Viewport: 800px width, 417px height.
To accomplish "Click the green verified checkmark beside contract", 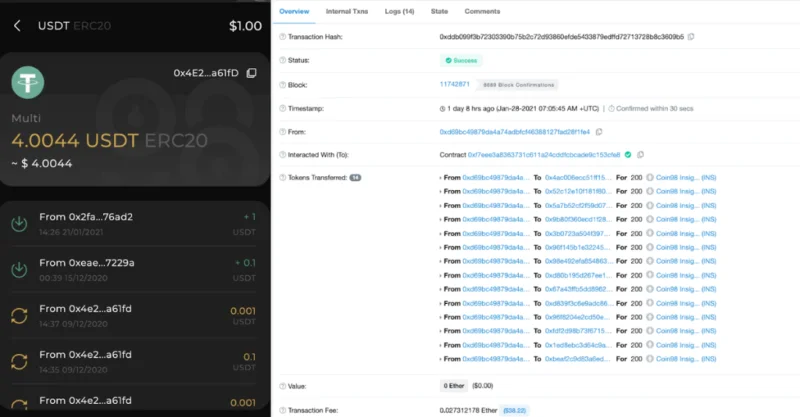I will pos(628,155).
